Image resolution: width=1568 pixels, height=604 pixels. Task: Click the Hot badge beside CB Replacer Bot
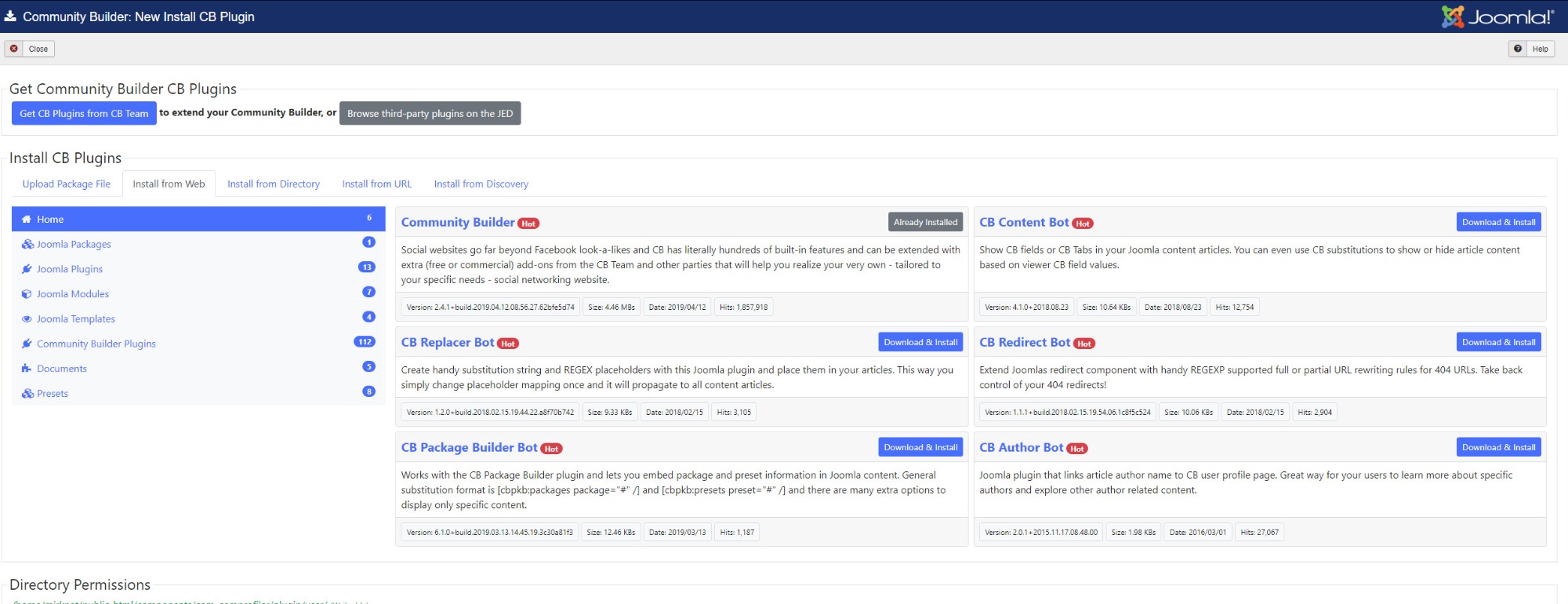(508, 344)
